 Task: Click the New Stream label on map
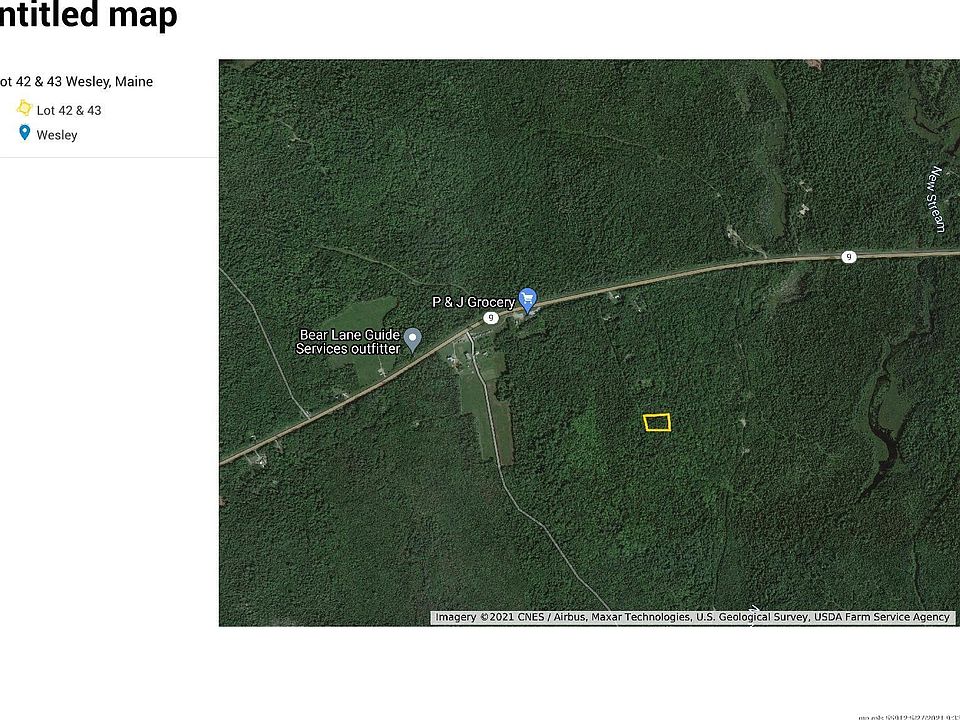(936, 199)
